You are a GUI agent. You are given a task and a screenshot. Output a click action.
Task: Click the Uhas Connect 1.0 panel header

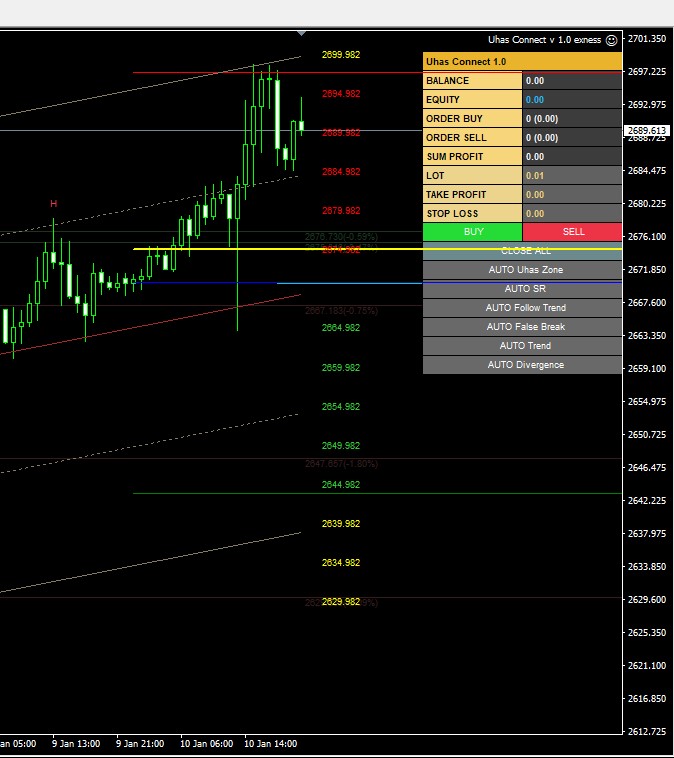523,61
